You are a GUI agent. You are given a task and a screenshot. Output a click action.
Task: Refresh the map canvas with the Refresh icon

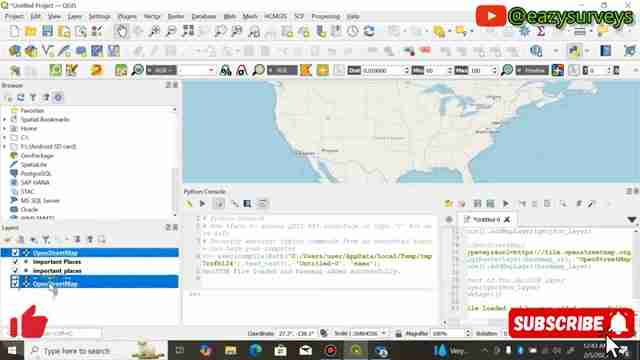point(369,31)
